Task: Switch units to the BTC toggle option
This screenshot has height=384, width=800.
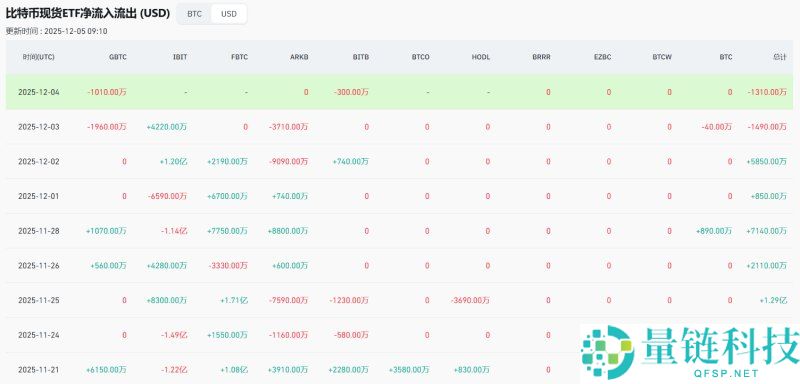Action: (x=194, y=14)
